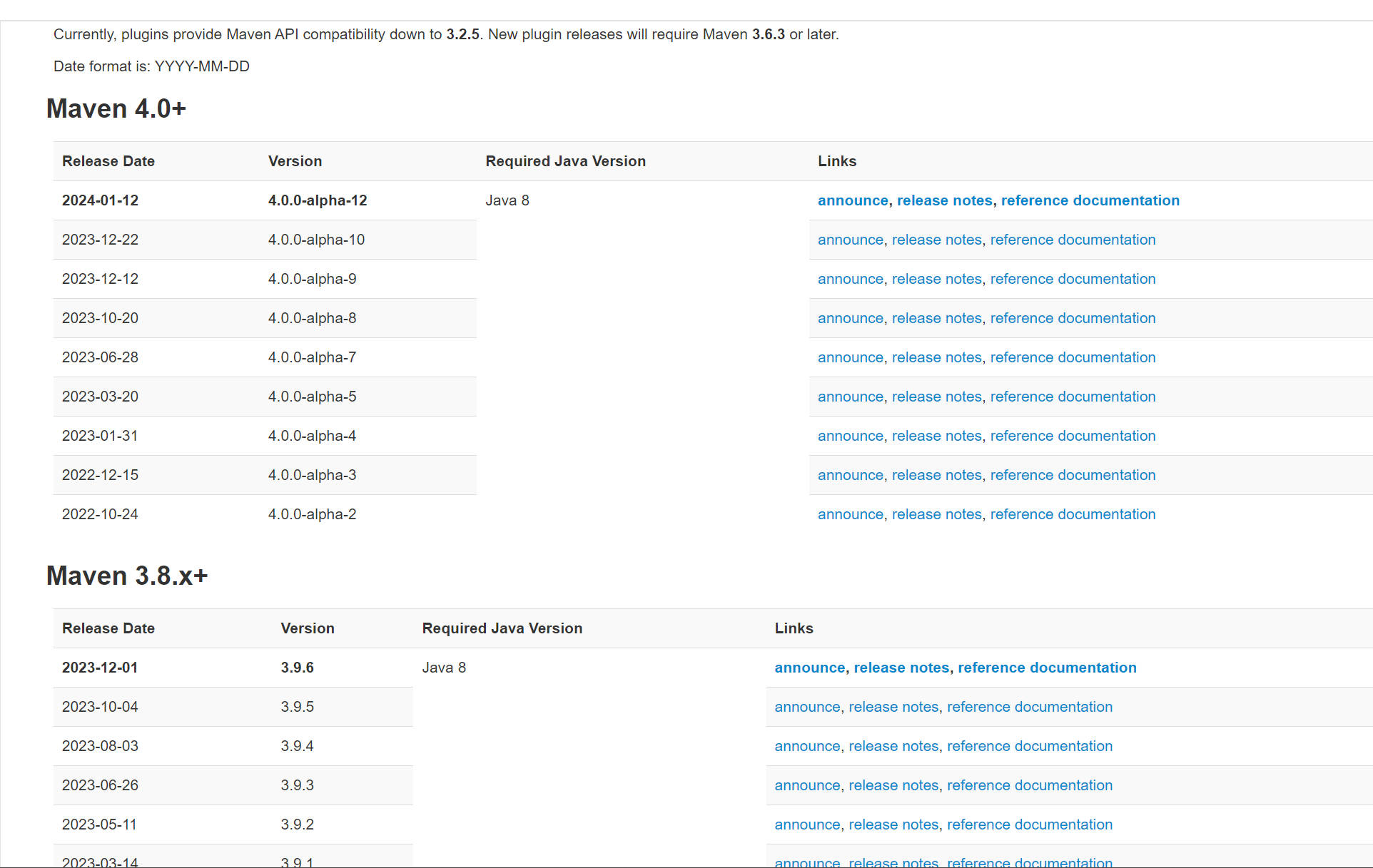Screen dimensions: 1373x868
Task: Open release notes for Maven 3.9.4
Action: 893,746
